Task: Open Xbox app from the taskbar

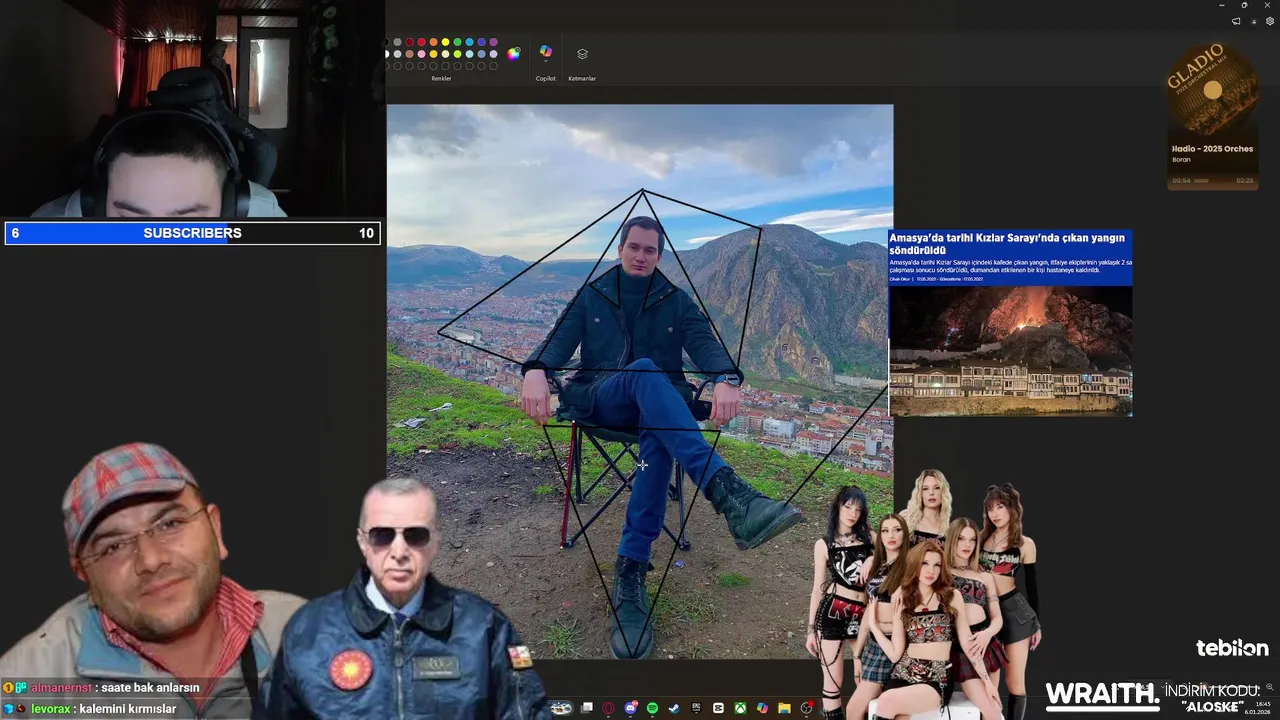Action: click(740, 708)
